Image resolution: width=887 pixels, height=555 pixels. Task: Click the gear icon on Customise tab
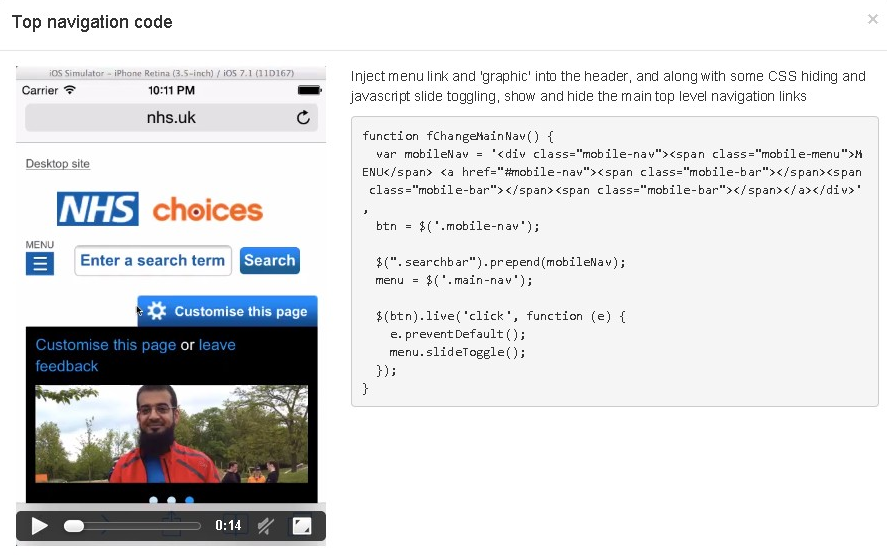(157, 311)
